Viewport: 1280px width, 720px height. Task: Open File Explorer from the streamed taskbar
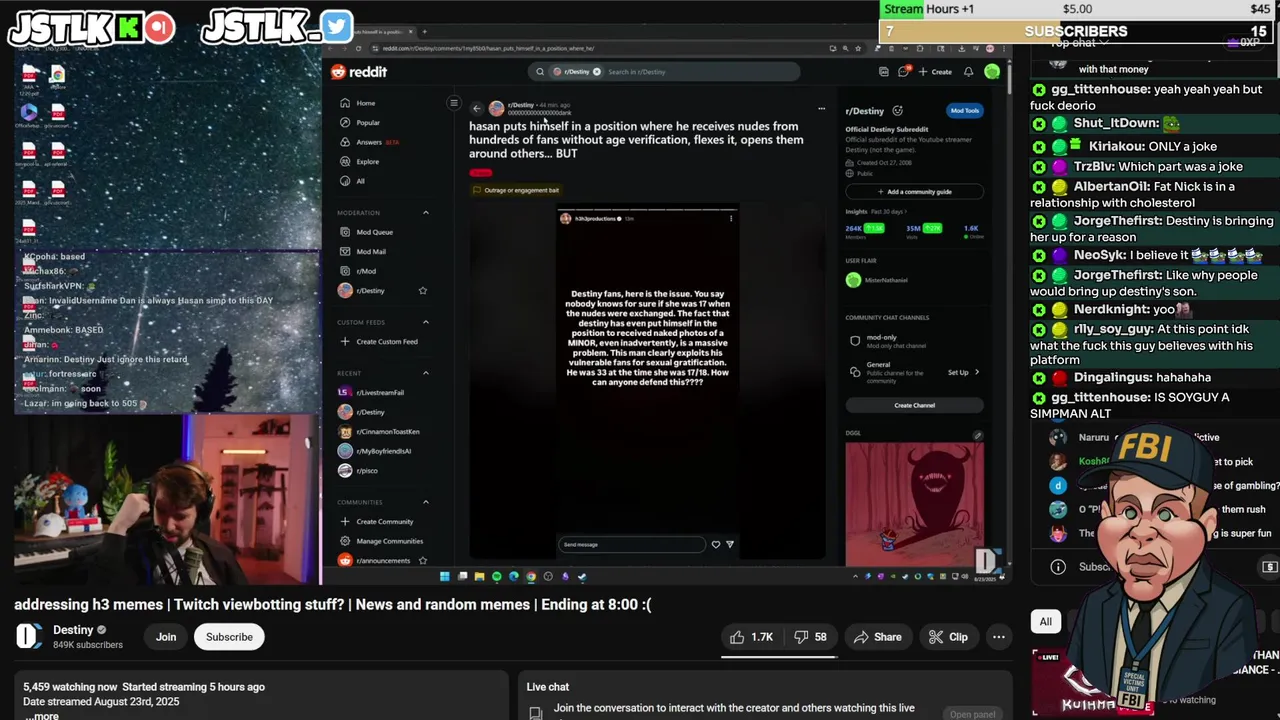coord(479,576)
